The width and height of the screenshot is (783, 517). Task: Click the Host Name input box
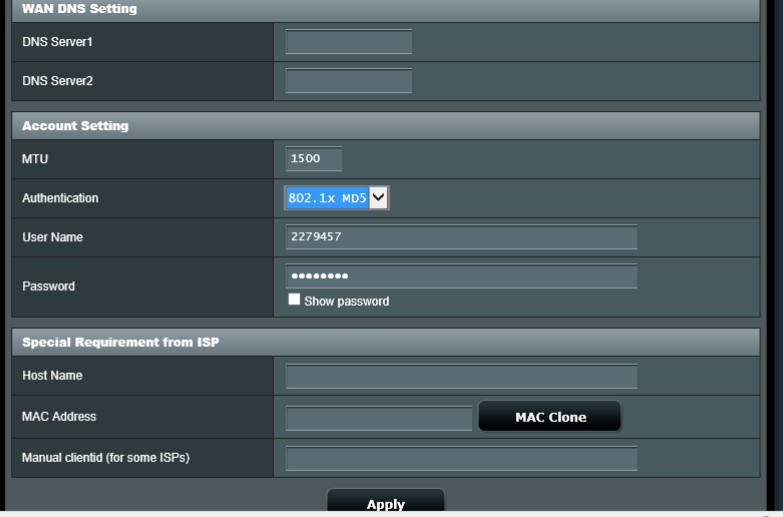(x=461, y=376)
